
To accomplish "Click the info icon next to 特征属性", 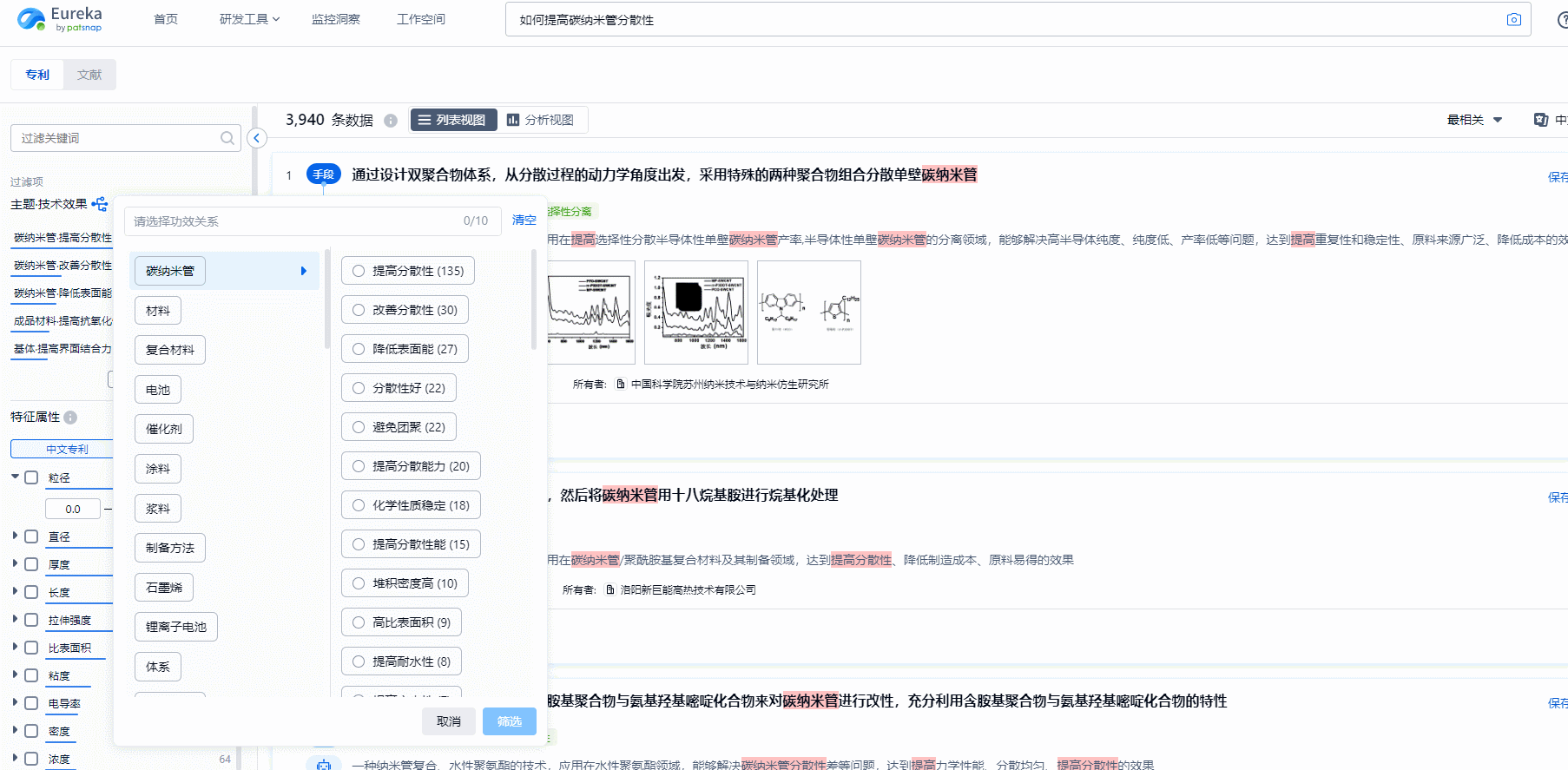I will (70, 418).
